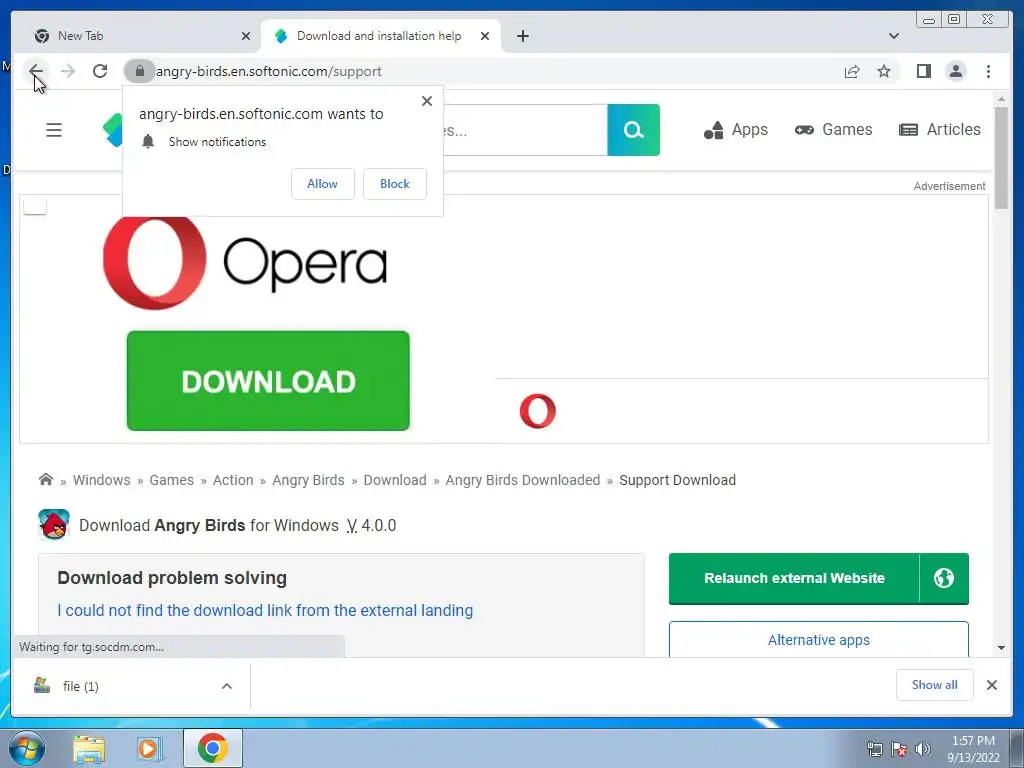Open Download breadcrumb link
This screenshot has width=1024, height=768.
coord(394,480)
